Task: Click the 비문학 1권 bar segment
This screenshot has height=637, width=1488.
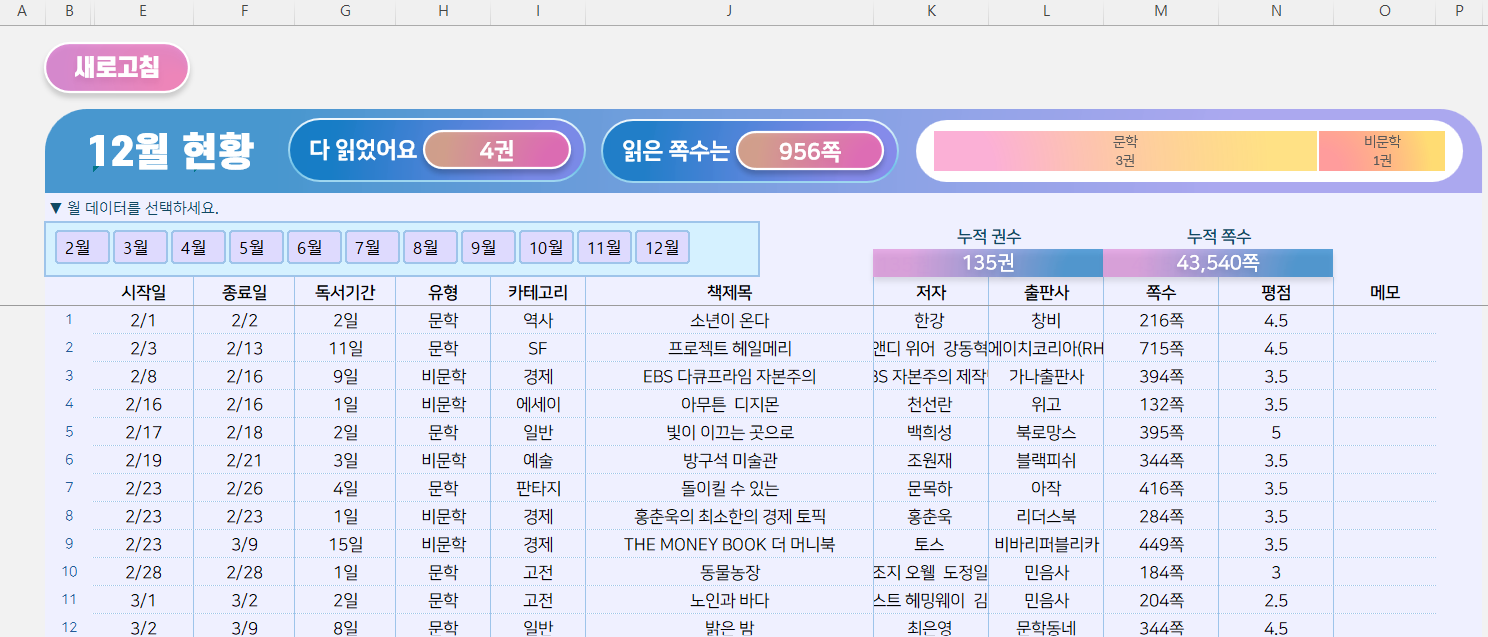Action: coord(1382,151)
